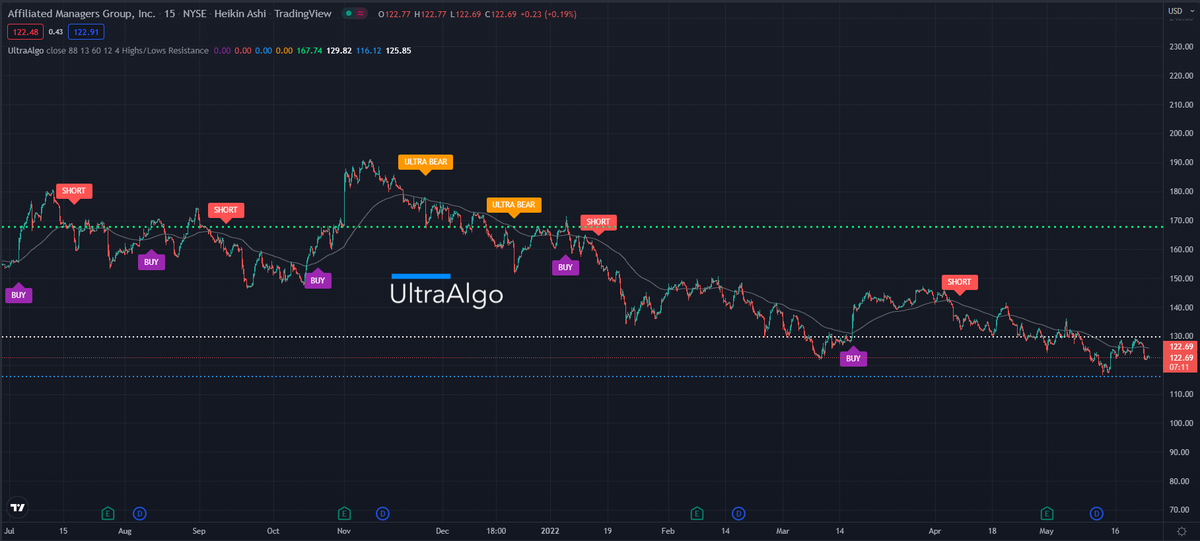The height and width of the screenshot is (541, 1200).
Task: Click the ULTRA BEAR label in December
Action: [513, 205]
